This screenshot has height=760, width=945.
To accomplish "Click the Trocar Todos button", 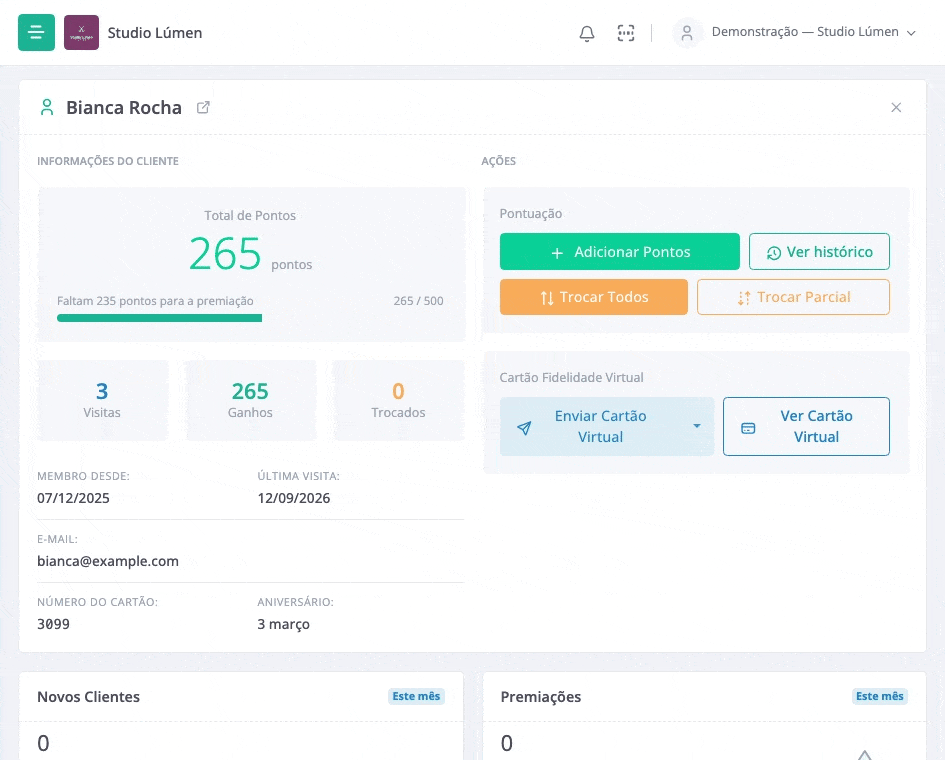I will [x=594, y=297].
